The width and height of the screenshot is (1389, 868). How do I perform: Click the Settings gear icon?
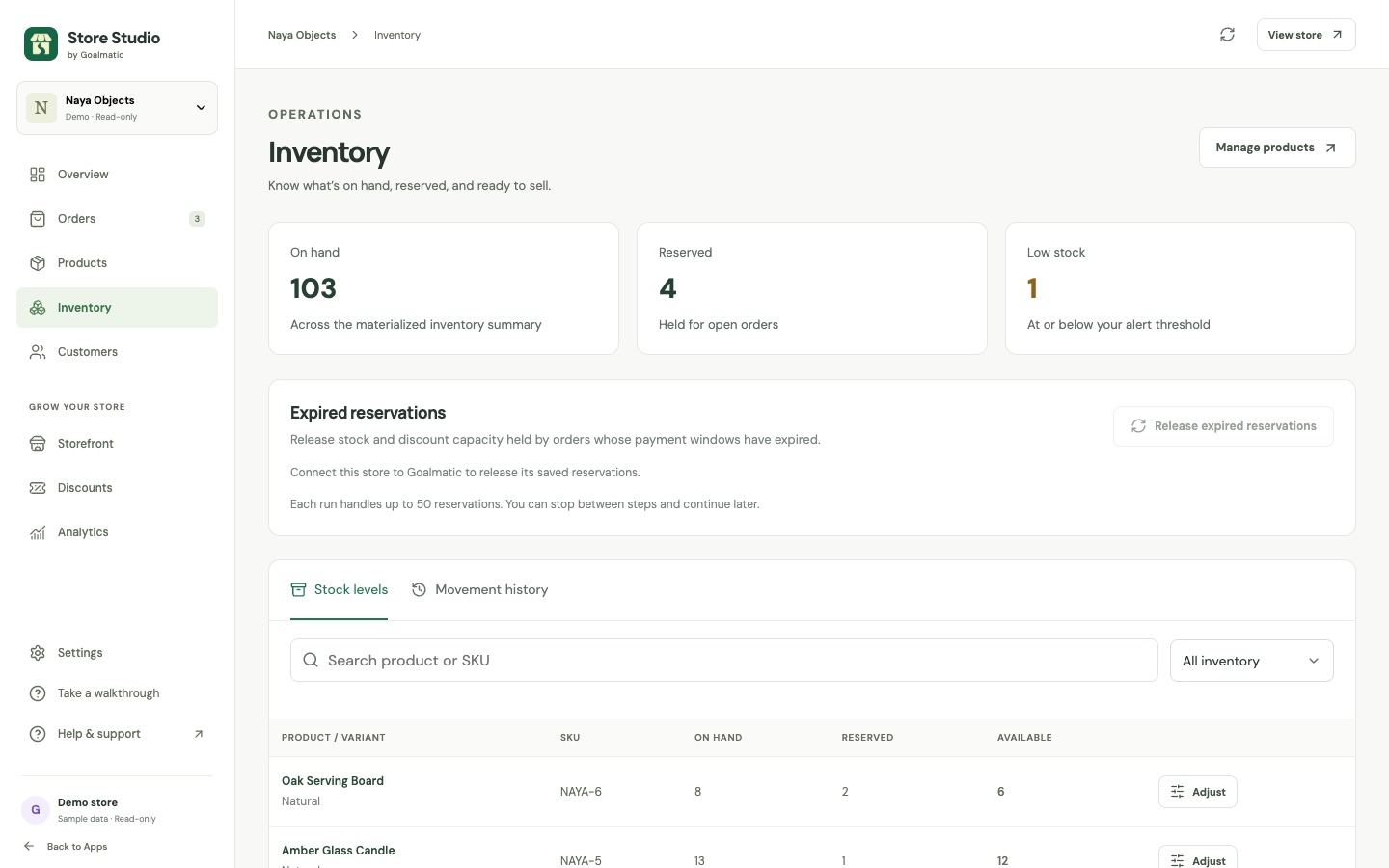38,653
